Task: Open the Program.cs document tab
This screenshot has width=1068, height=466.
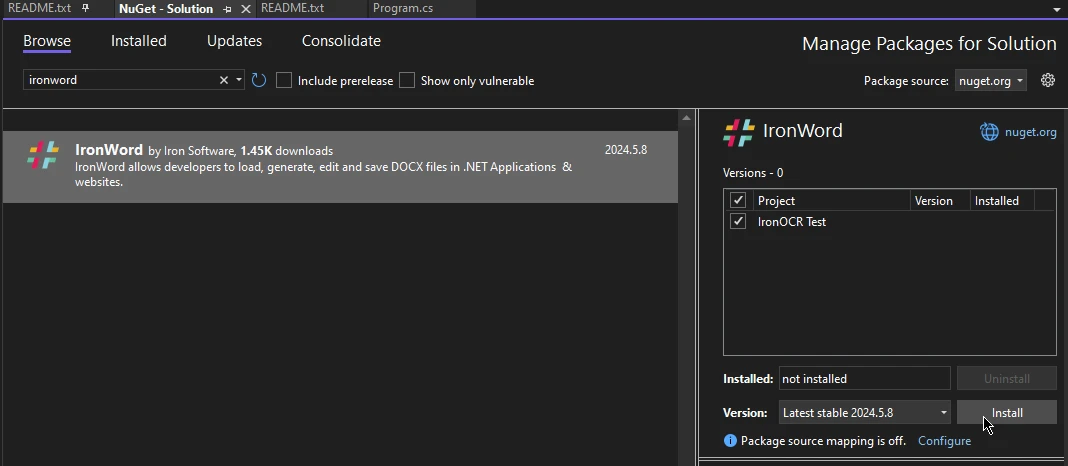Action: (402, 8)
